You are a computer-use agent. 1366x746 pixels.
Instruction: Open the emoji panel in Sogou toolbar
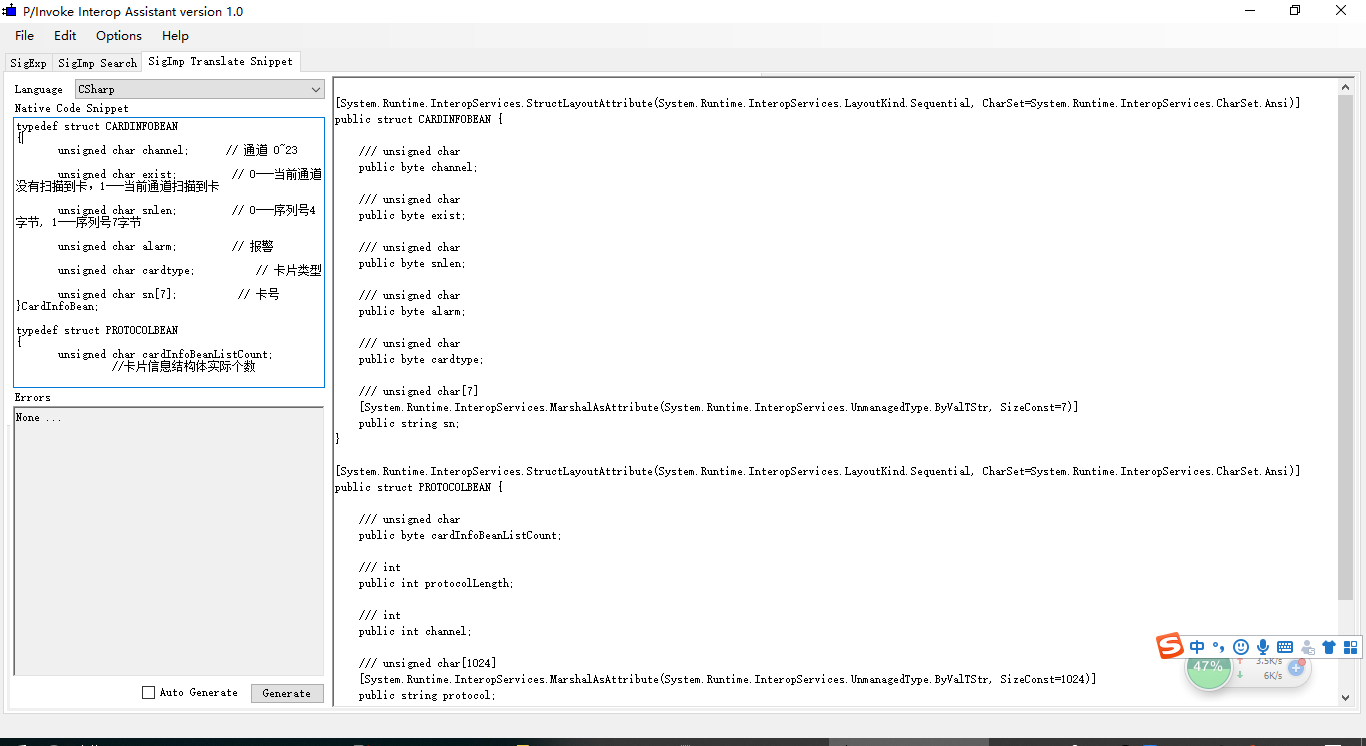pyautogui.click(x=1241, y=647)
